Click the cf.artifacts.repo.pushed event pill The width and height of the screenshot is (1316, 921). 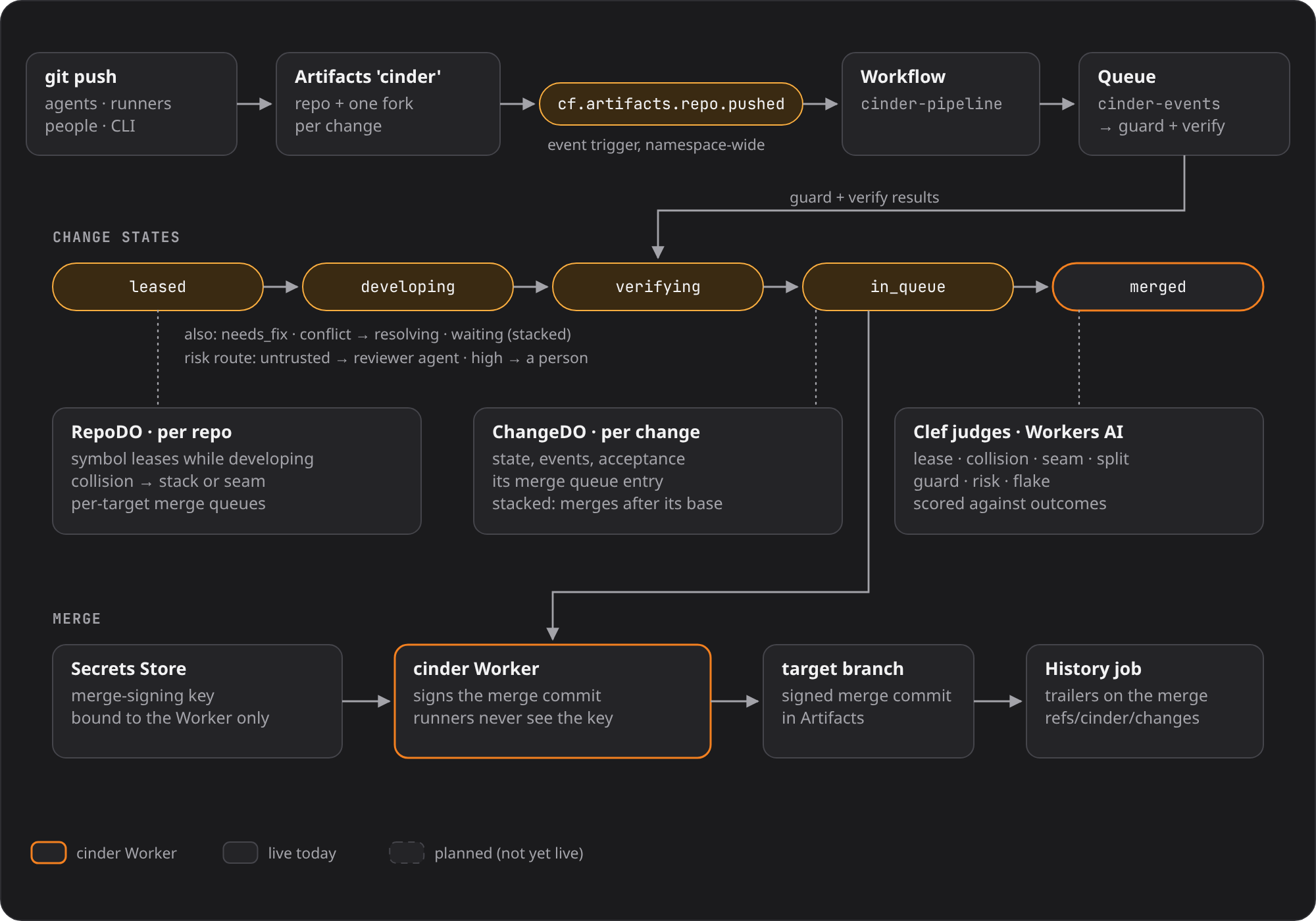(671, 104)
